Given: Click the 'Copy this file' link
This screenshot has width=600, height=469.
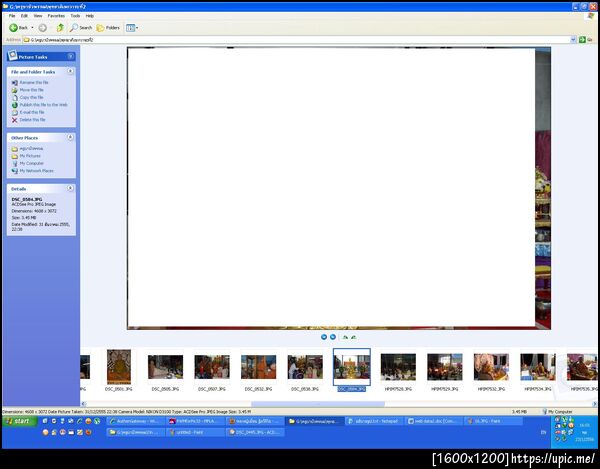Looking at the screenshot, I should pyautogui.click(x=31, y=98).
